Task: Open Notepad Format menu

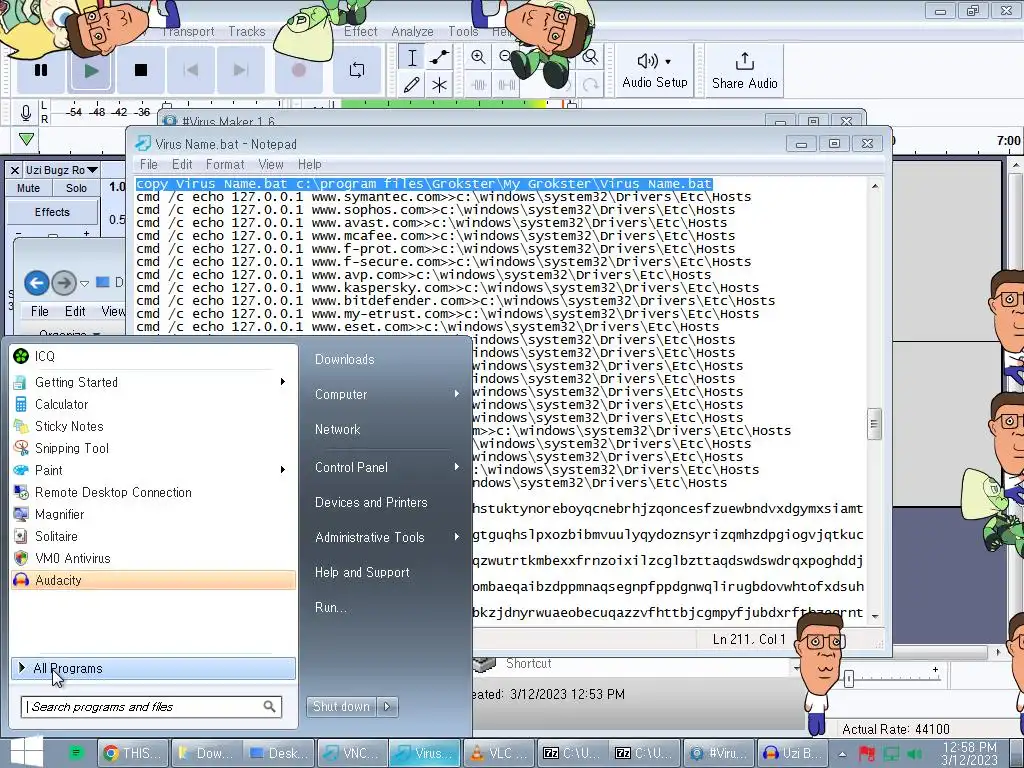Action: pyautogui.click(x=225, y=165)
